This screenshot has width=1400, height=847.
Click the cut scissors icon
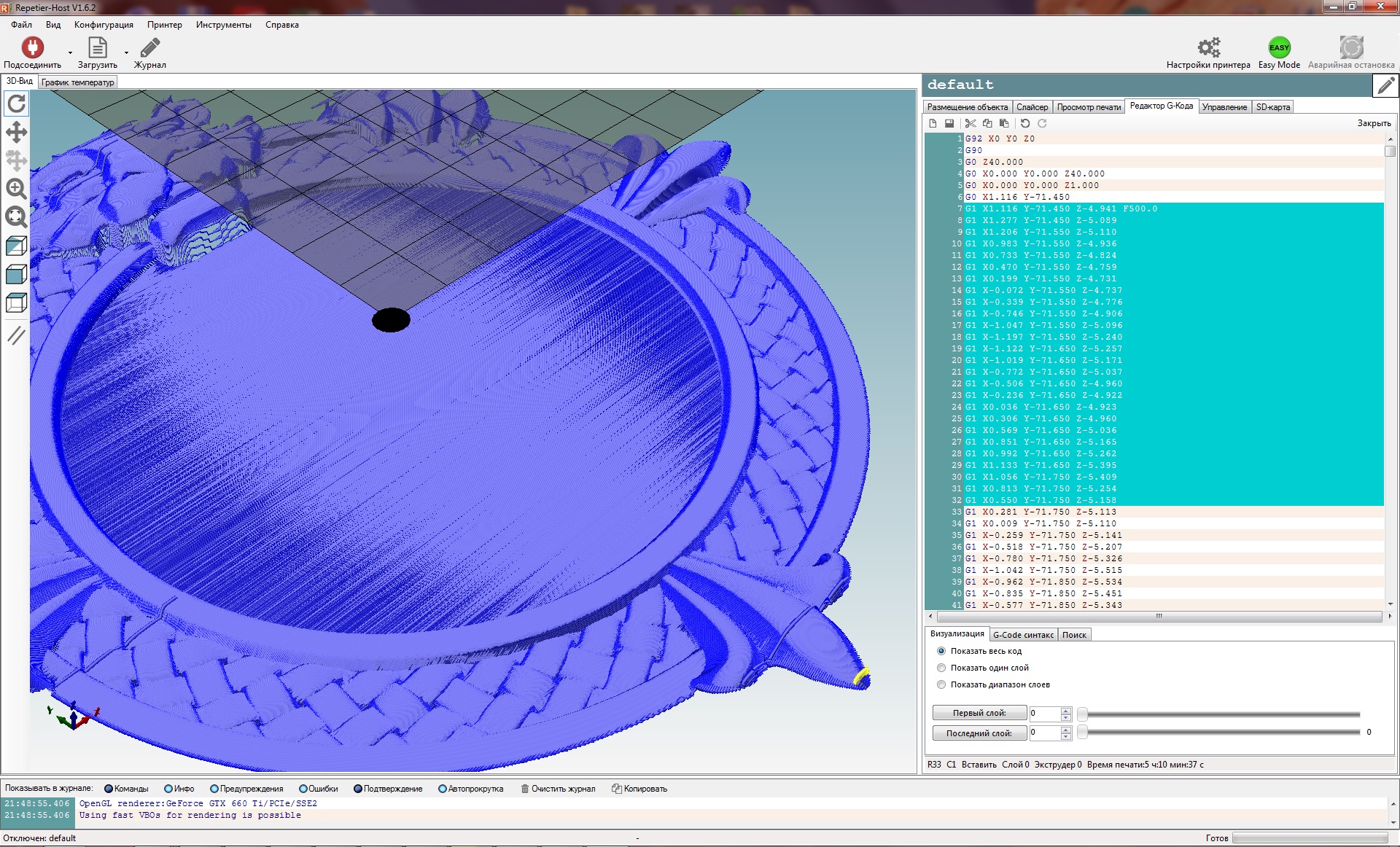pyautogui.click(x=971, y=123)
